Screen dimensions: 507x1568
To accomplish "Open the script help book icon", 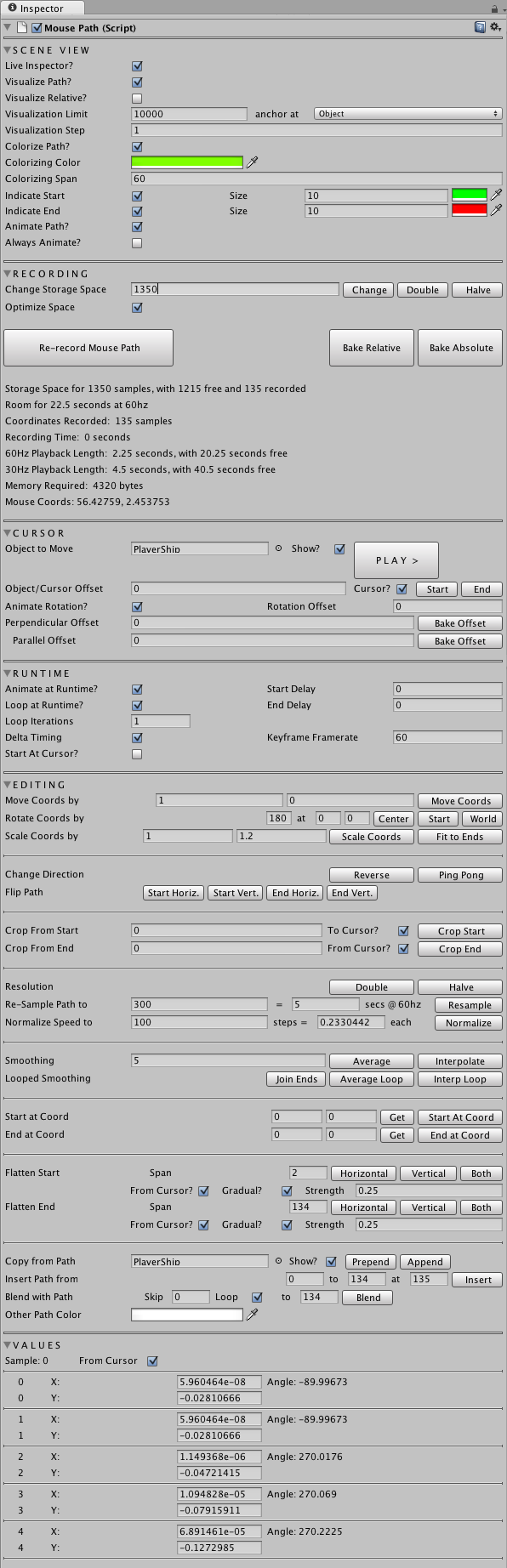I will pyautogui.click(x=481, y=28).
